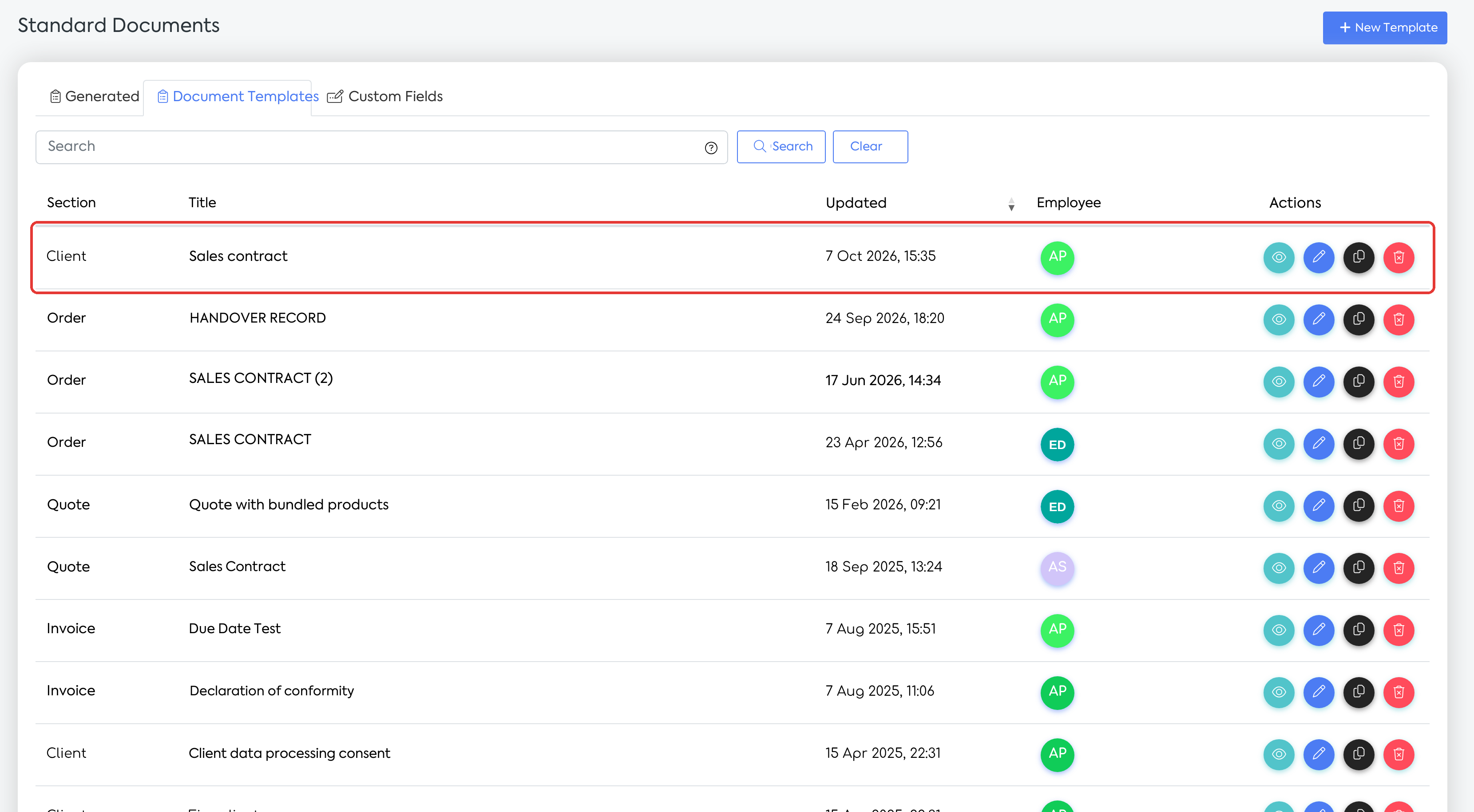Viewport: 1474px width, 812px height.
Task: Delete the Client Sales contract template
Action: click(x=1399, y=257)
